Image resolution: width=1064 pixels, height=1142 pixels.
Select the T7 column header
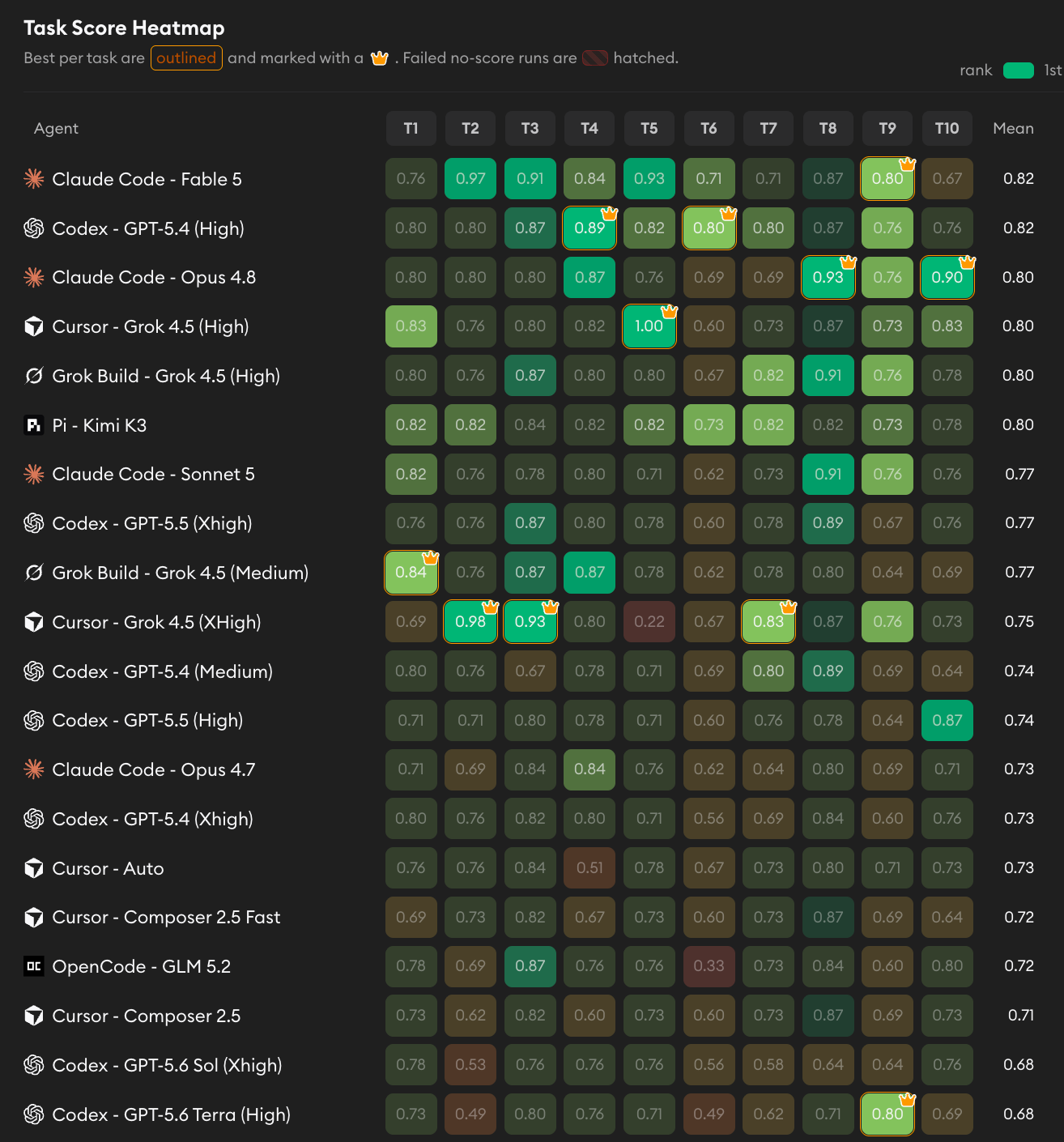pyautogui.click(x=768, y=128)
